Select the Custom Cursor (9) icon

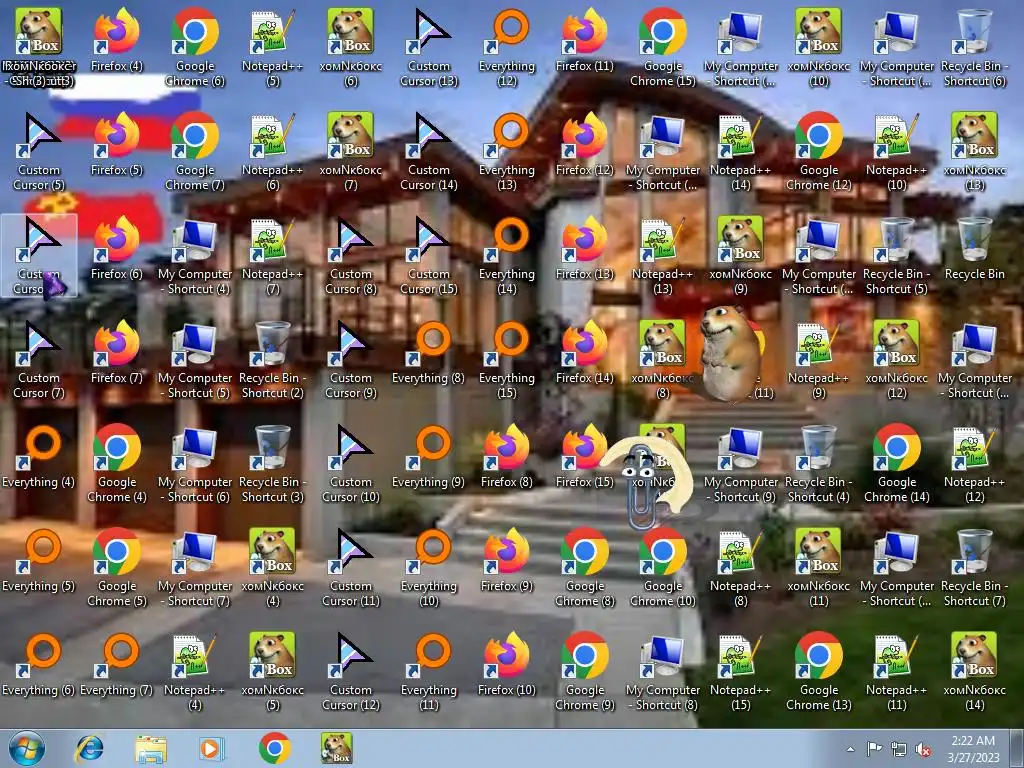(351, 359)
